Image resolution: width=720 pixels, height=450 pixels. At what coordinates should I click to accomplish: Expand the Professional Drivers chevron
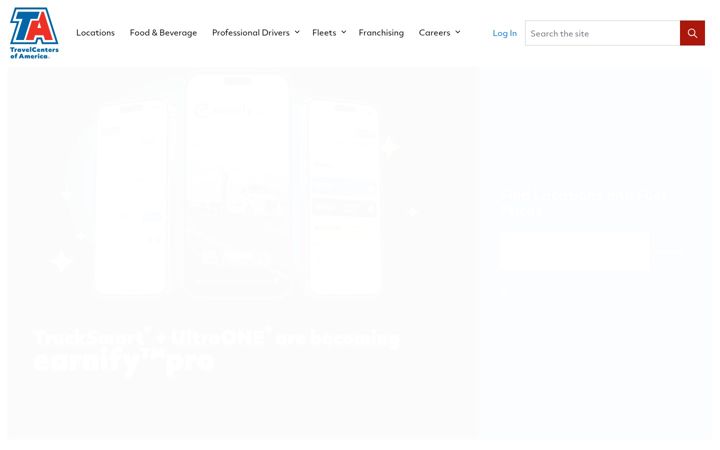[297, 32]
